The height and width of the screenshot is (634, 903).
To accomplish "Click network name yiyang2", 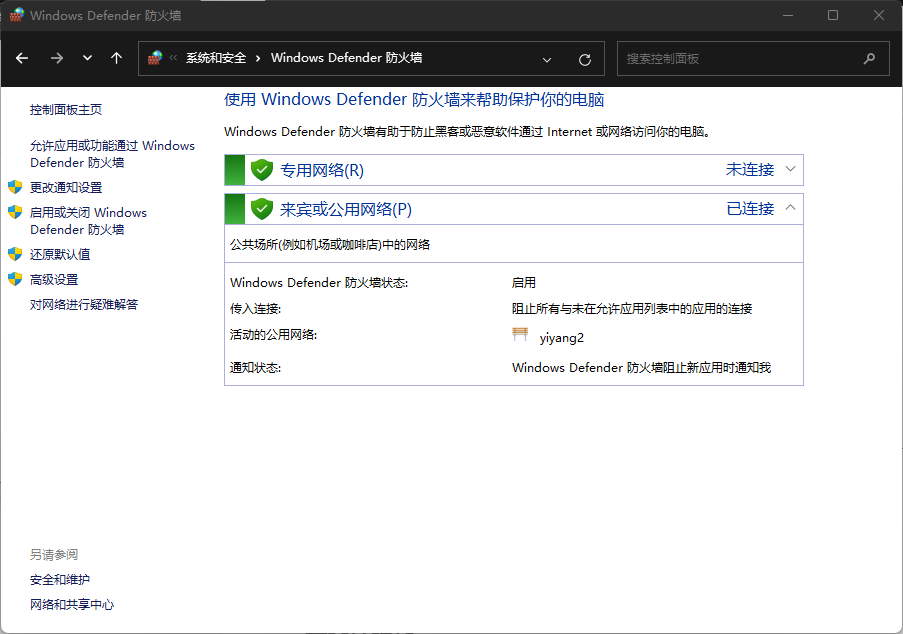I will [561, 337].
